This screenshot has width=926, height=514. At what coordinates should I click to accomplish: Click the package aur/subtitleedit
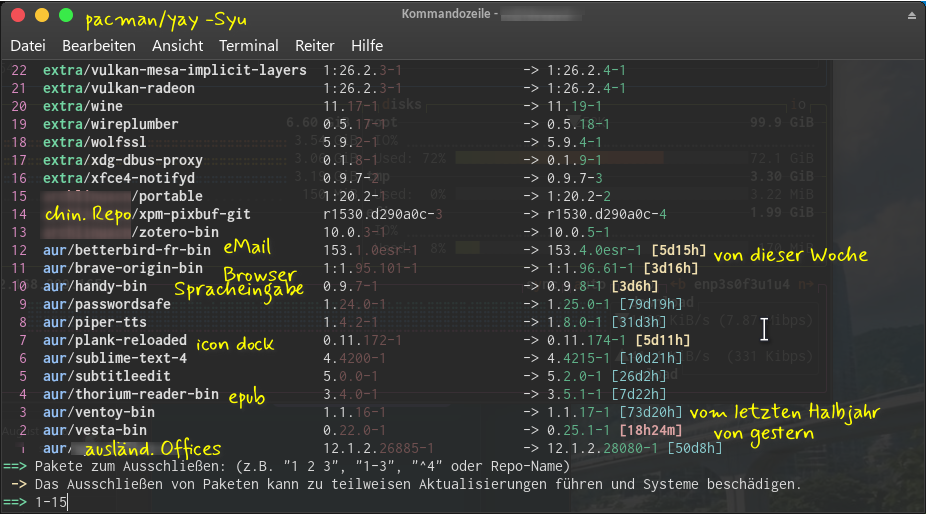coord(107,376)
